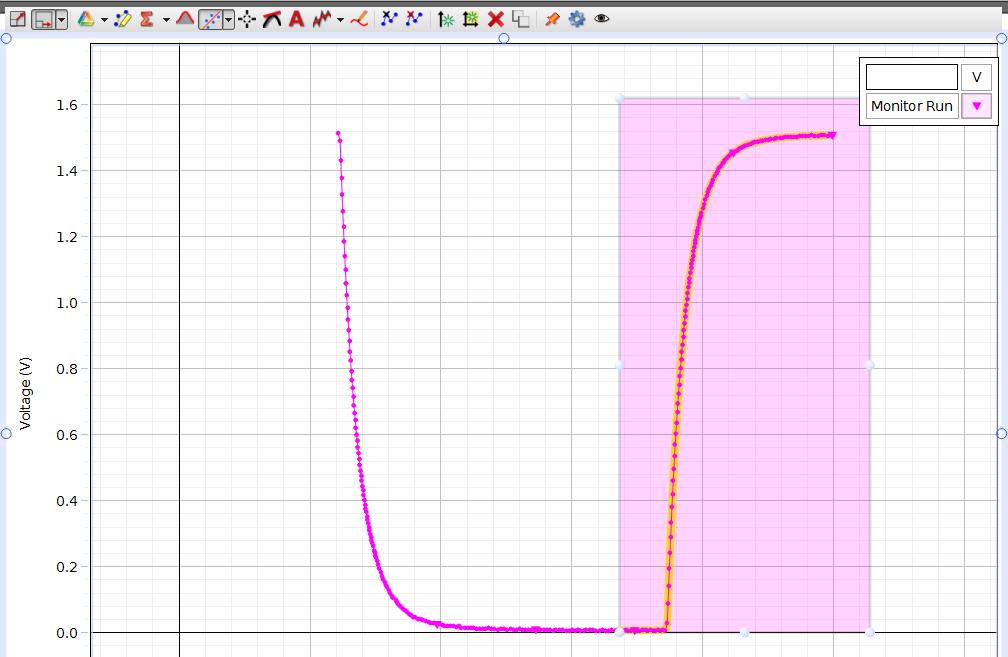Expand the curve fit dropdown arrow
The height and width of the screenshot is (657, 1008).
pos(228,20)
